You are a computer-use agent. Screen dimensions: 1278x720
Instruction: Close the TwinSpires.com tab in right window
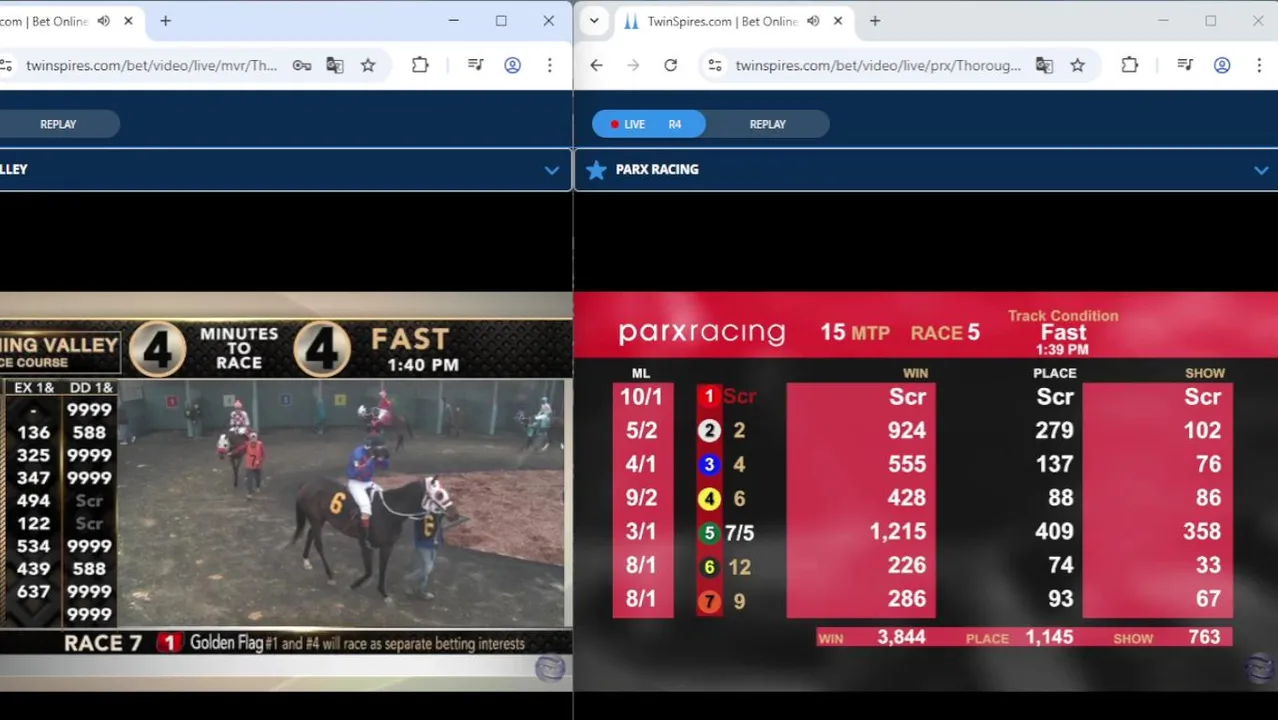(x=838, y=21)
